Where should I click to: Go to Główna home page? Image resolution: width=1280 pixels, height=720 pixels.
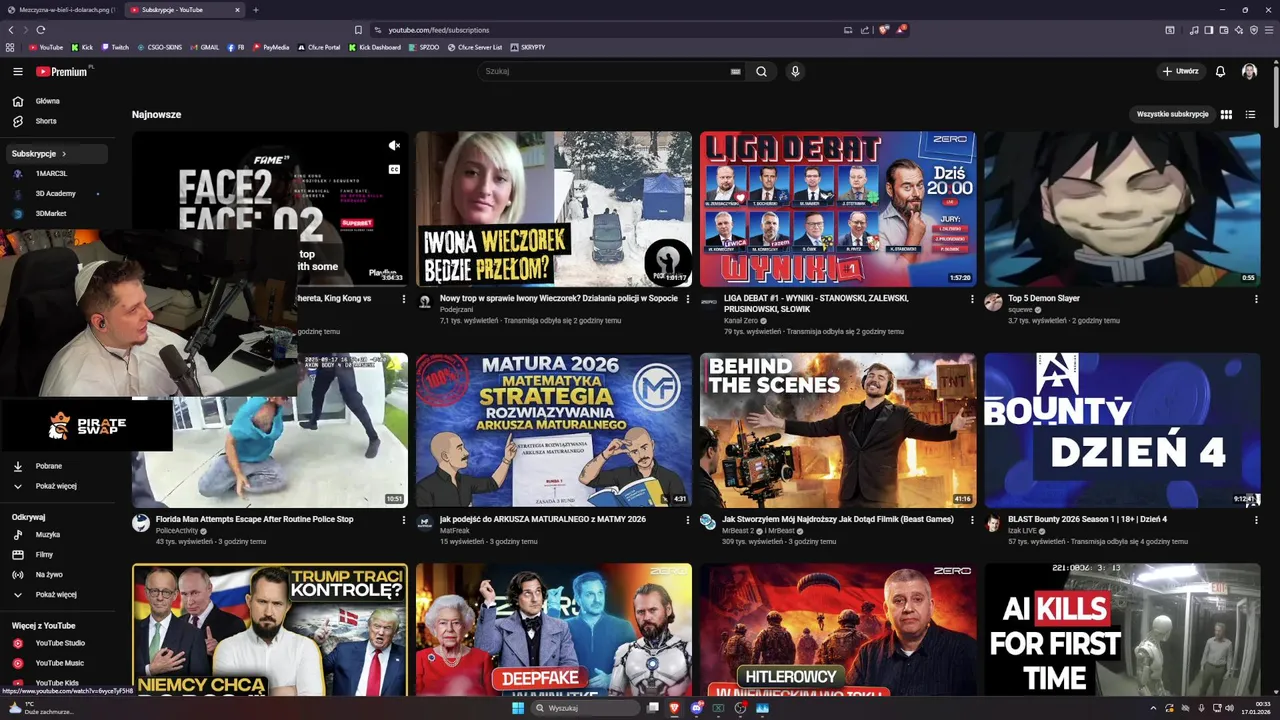pyautogui.click(x=56, y=101)
